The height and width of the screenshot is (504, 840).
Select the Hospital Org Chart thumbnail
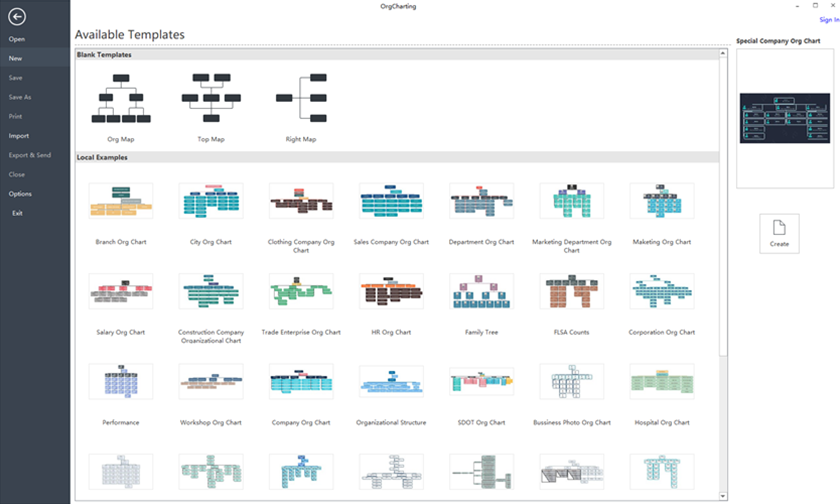coord(662,381)
